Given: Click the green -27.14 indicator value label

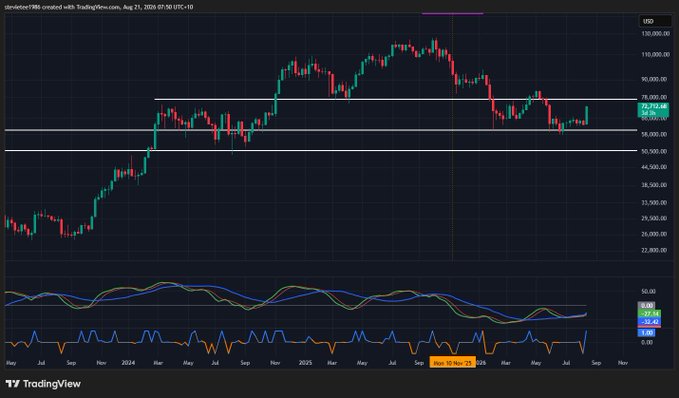Looking at the screenshot, I should tap(650, 314).
